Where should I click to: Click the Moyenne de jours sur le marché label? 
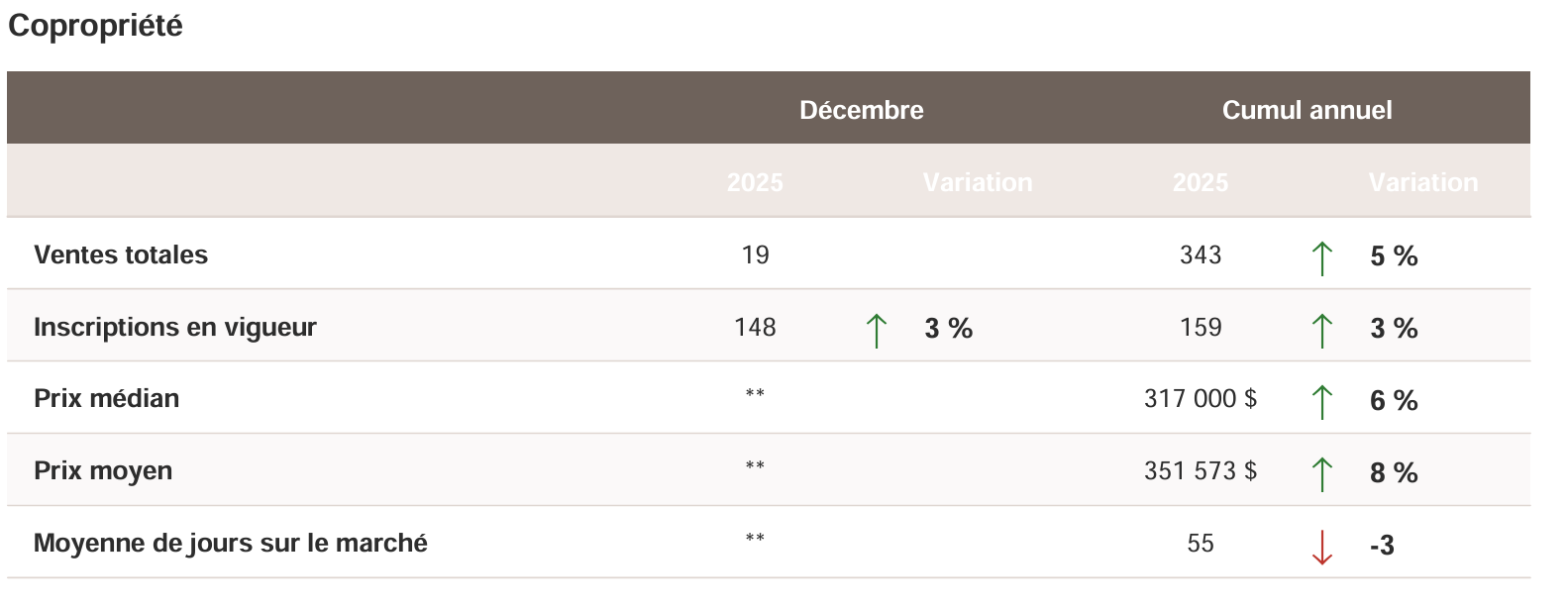(231, 544)
